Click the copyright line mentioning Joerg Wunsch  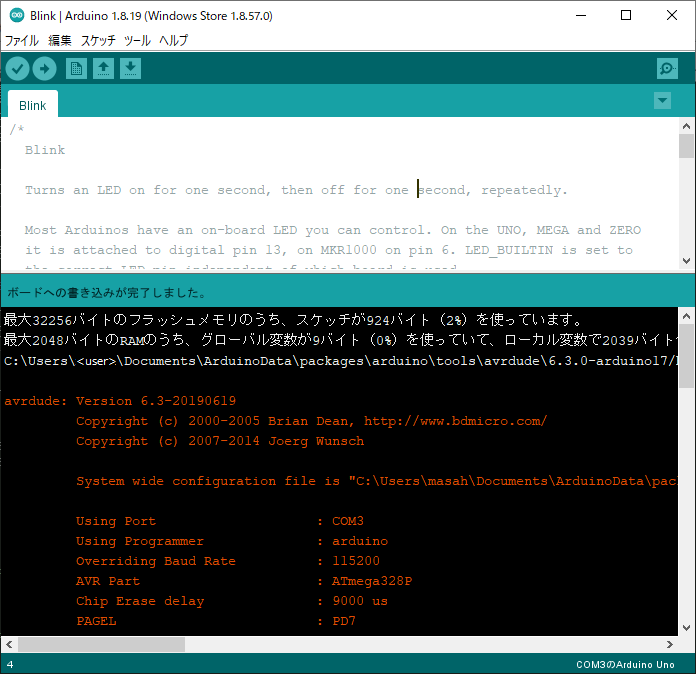pyautogui.click(x=220, y=441)
